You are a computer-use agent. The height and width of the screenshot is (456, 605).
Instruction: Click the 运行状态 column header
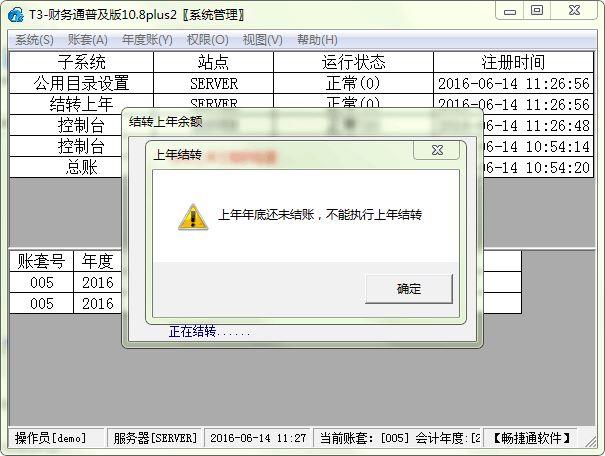(x=353, y=62)
